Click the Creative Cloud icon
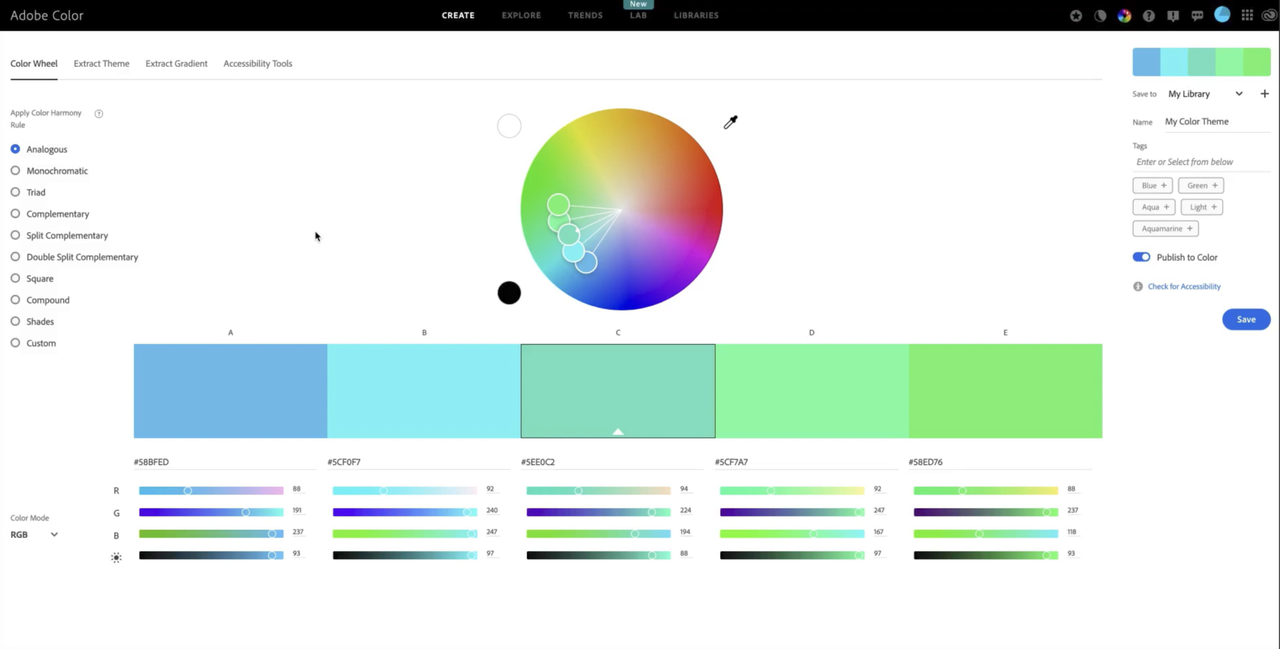Image resolution: width=1280 pixels, height=649 pixels. (1269, 15)
